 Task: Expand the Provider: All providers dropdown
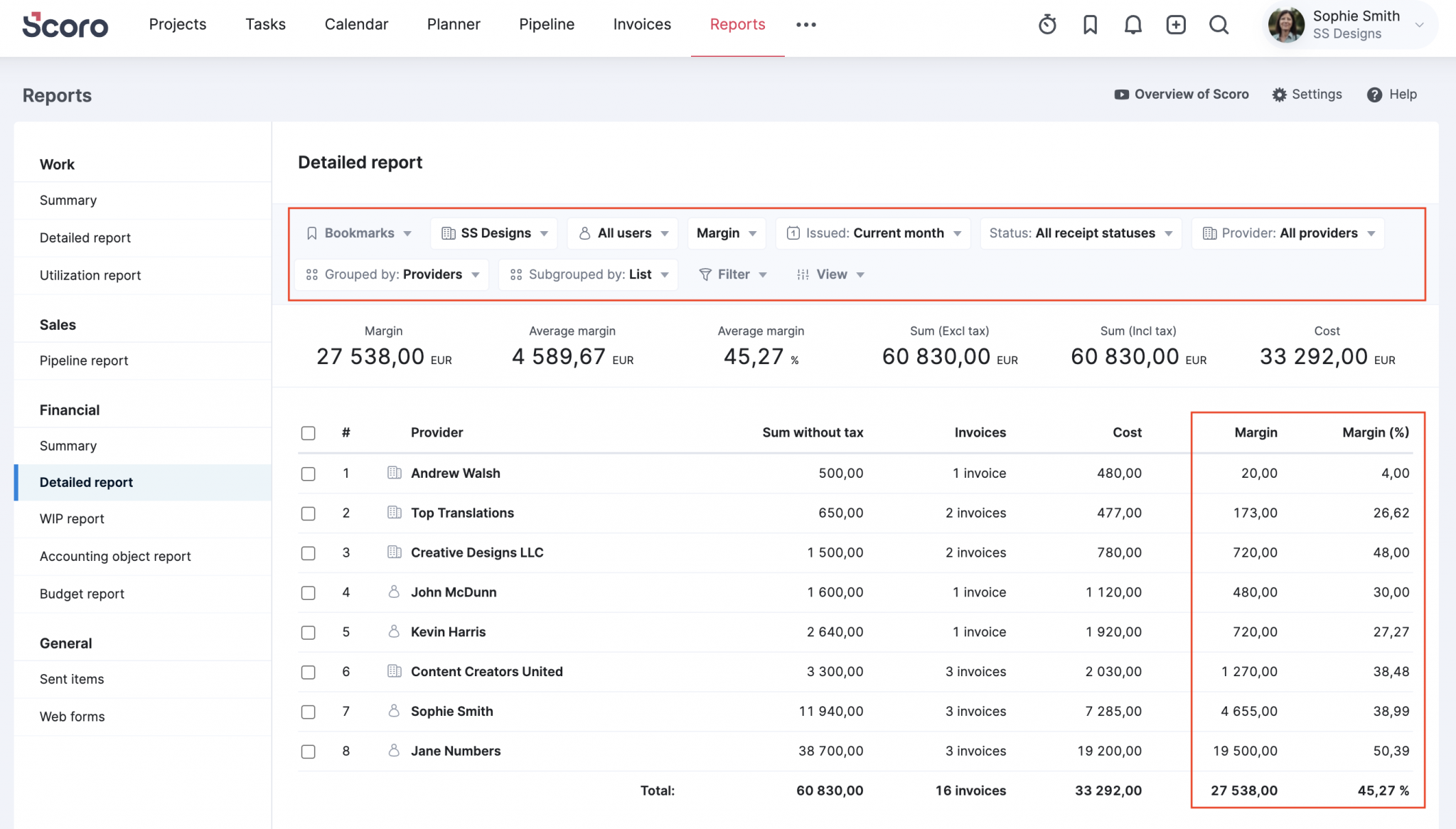point(1287,232)
